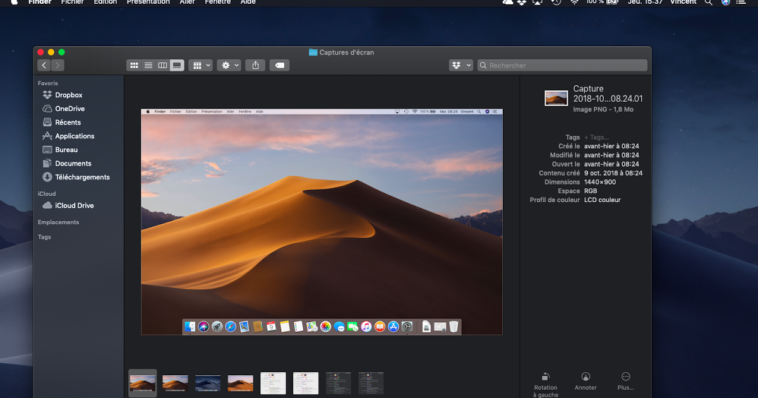Open Téléchargements in the sidebar

(82, 177)
